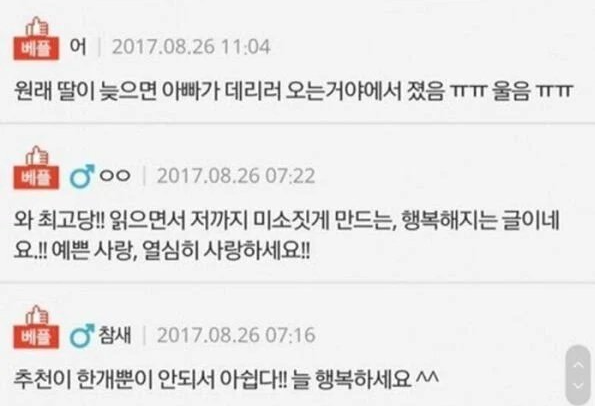Click the male gender symbol beside ㅇㅇ

point(82,176)
